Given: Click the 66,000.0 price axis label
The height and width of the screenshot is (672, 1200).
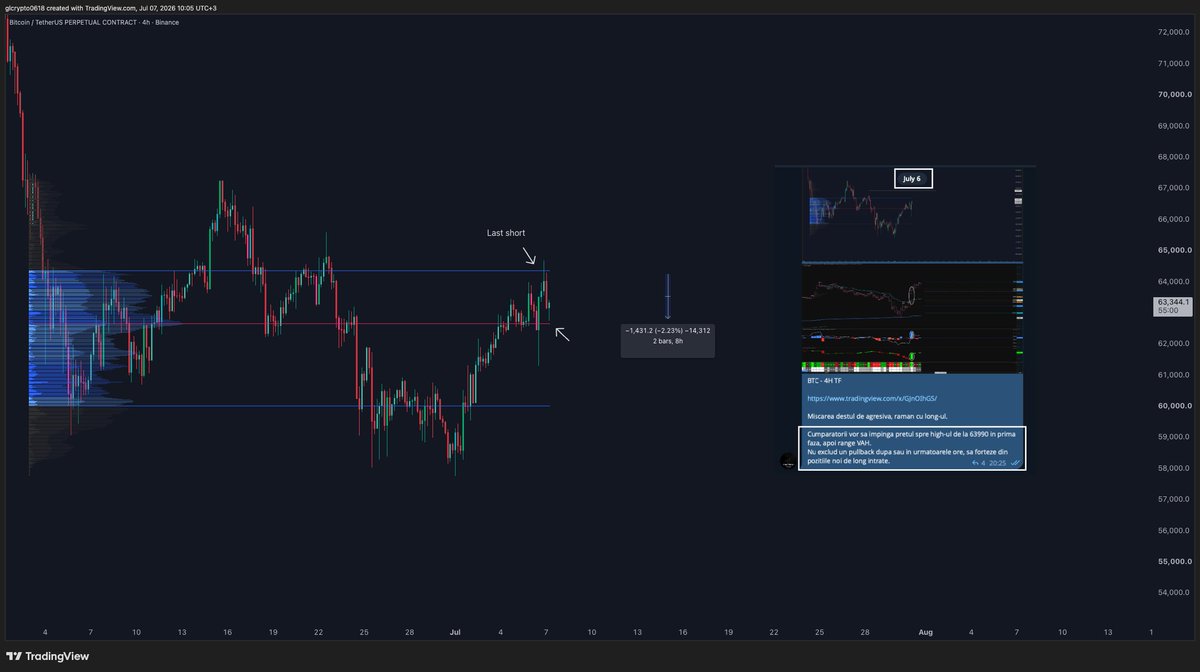Looking at the screenshot, I should (1173, 219).
